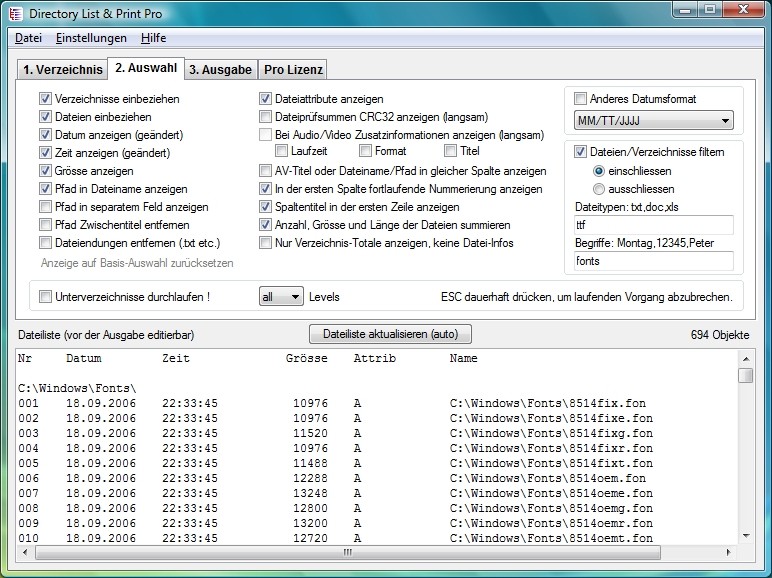Check Nur Verzeichnis-Totale anzeigen
The height and width of the screenshot is (578, 772).
[x=265, y=243]
